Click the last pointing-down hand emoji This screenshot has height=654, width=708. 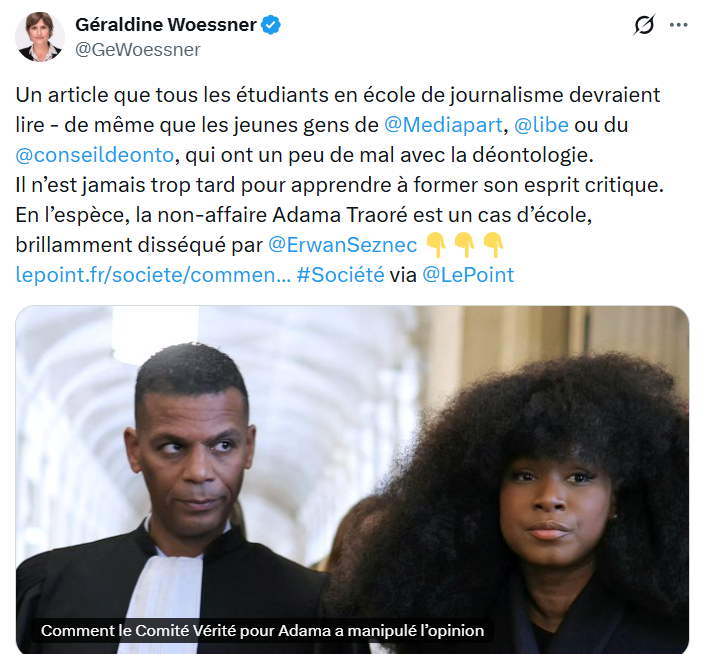pyautogui.click(x=493, y=245)
